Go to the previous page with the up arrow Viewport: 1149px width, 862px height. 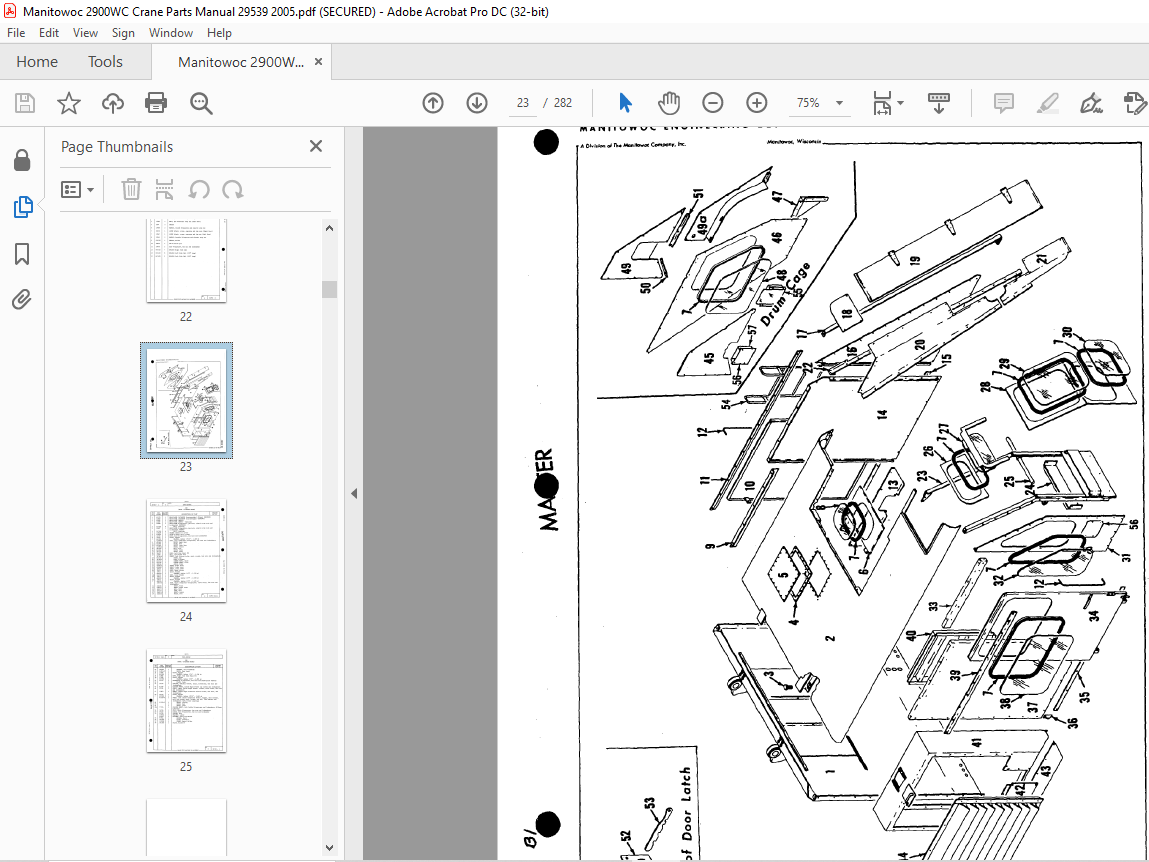point(433,103)
